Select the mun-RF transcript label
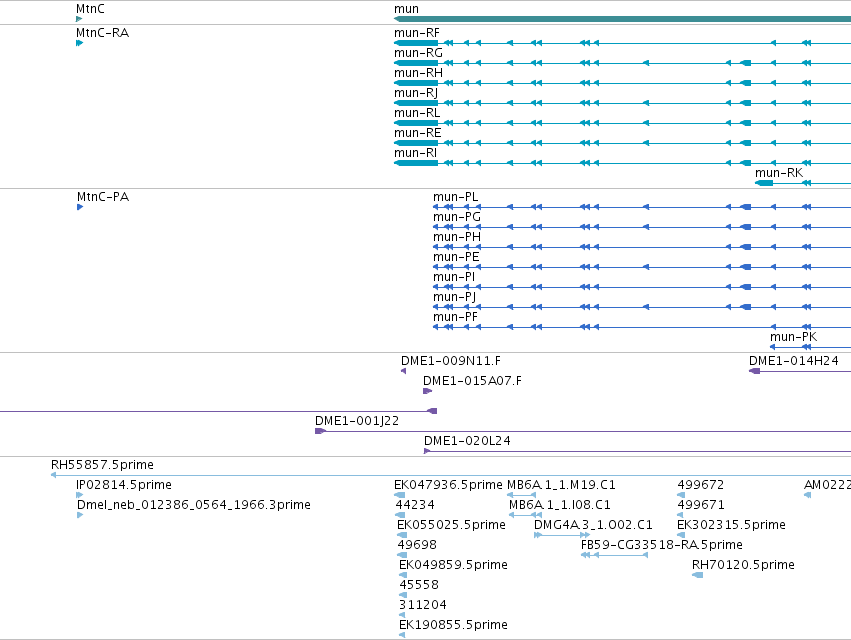This screenshot has width=851, height=640. pyautogui.click(x=417, y=33)
